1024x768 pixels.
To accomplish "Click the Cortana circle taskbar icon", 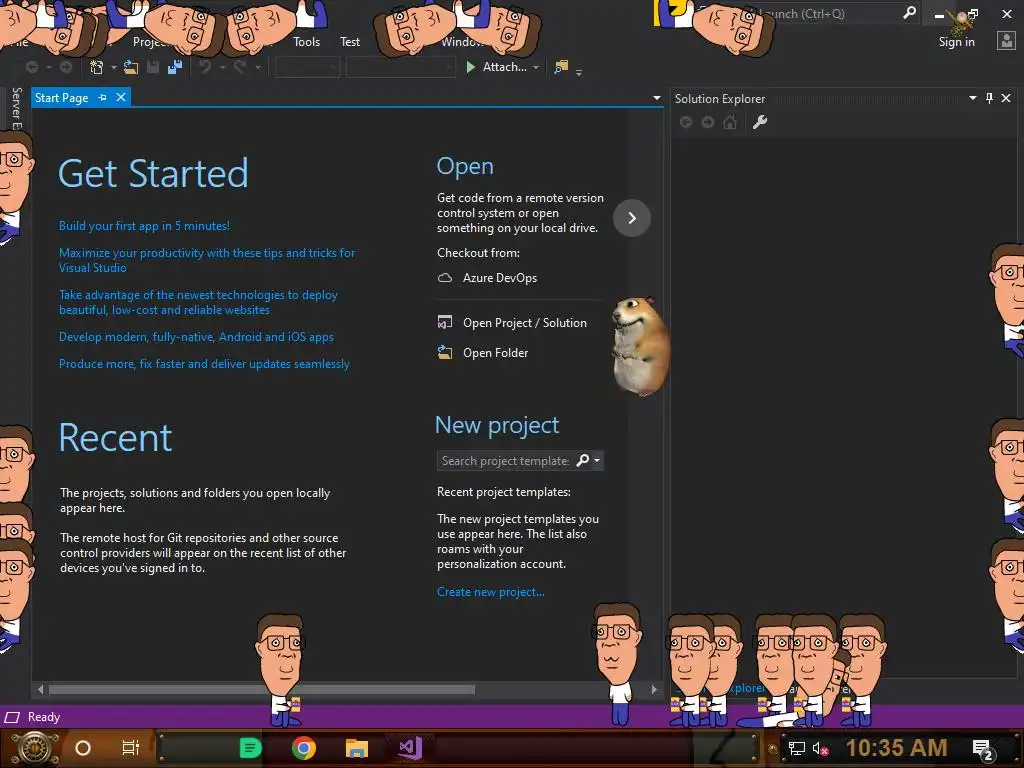I will pos(83,748).
